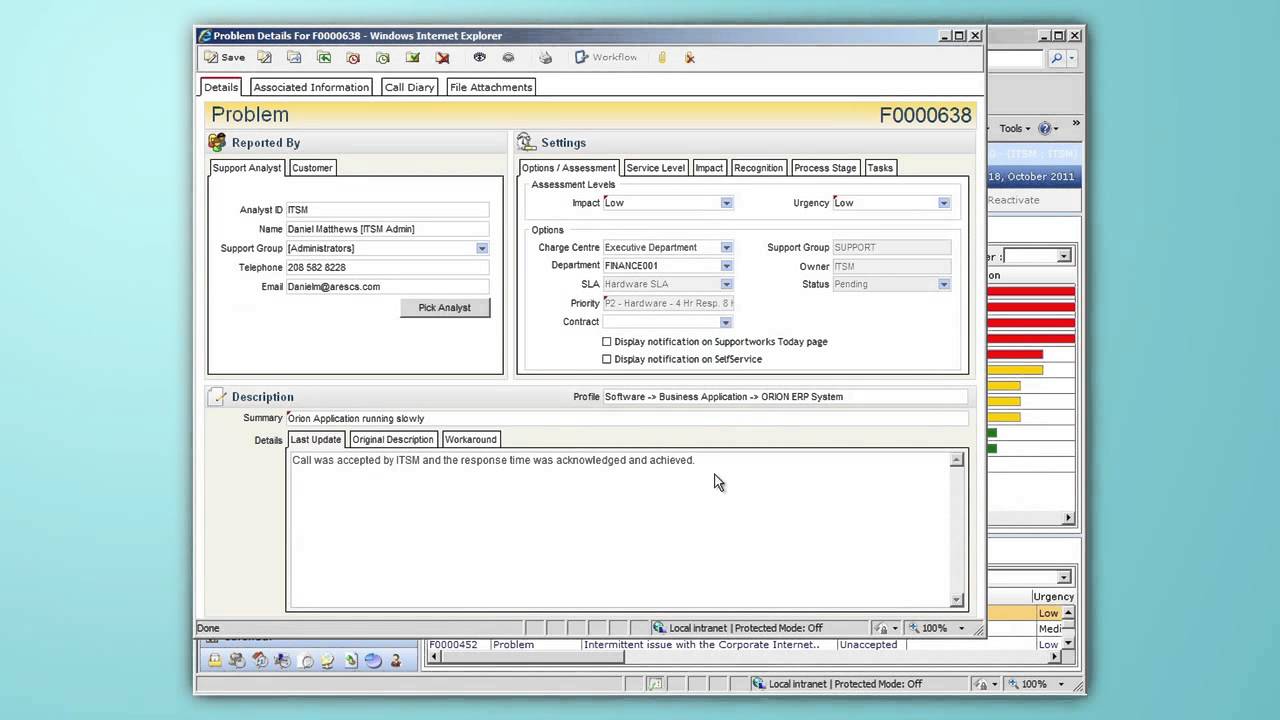Click the update-call pencil icon next to Save
The width and height of the screenshot is (1280, 720).
coord(264,58)
